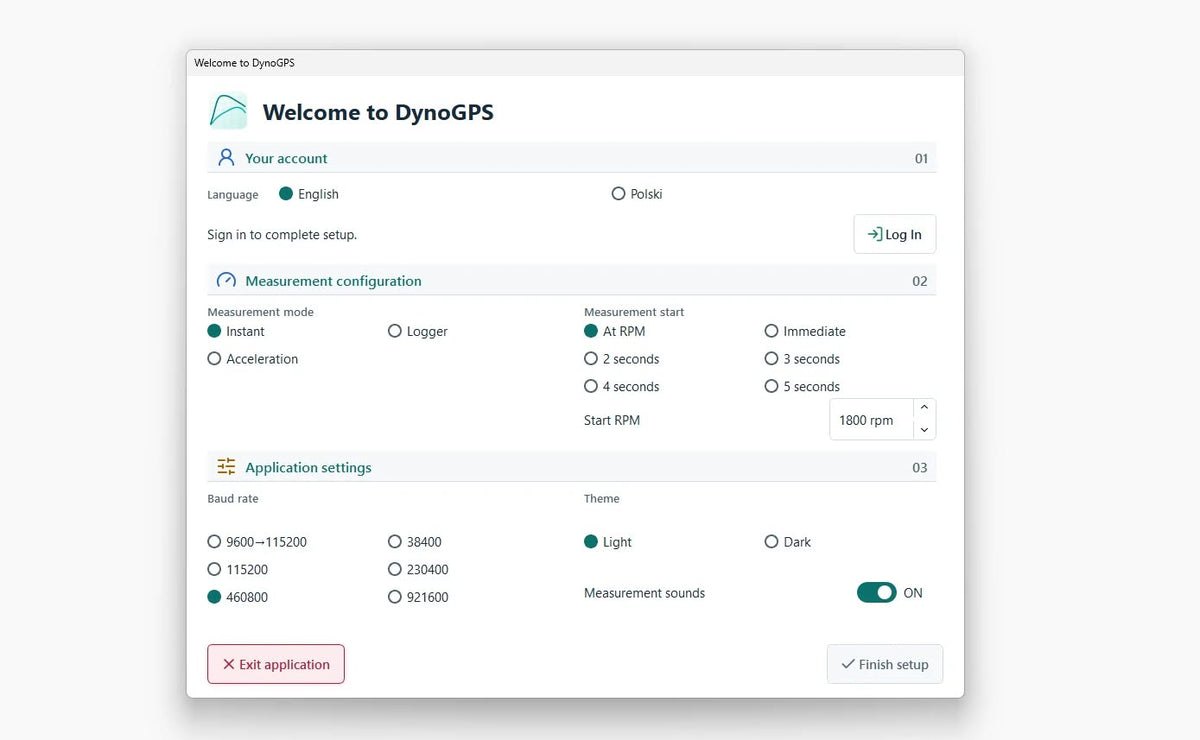Image resolution: width=1200 pixels, height=740 pixels.
Task: Choose Instant measurement mode
Action: [x=236, y=331]
